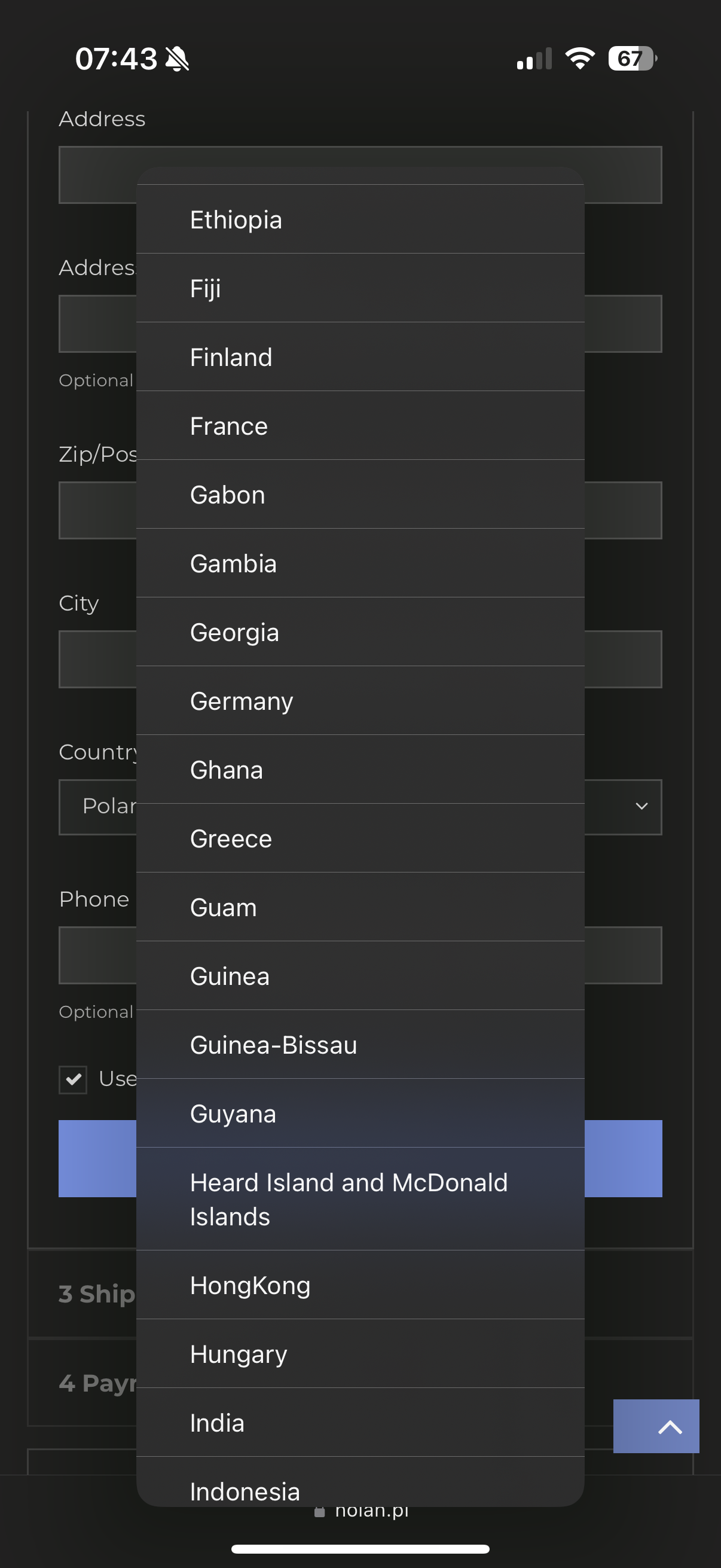Choose Hungary as the country

[359, 1354]
